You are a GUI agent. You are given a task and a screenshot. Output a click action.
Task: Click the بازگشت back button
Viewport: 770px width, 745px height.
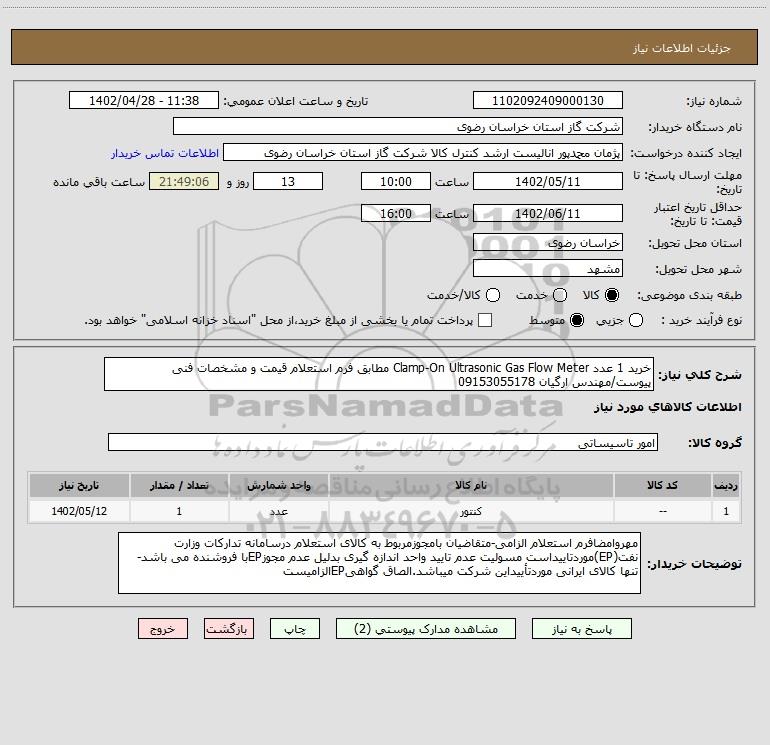point(229,629)
